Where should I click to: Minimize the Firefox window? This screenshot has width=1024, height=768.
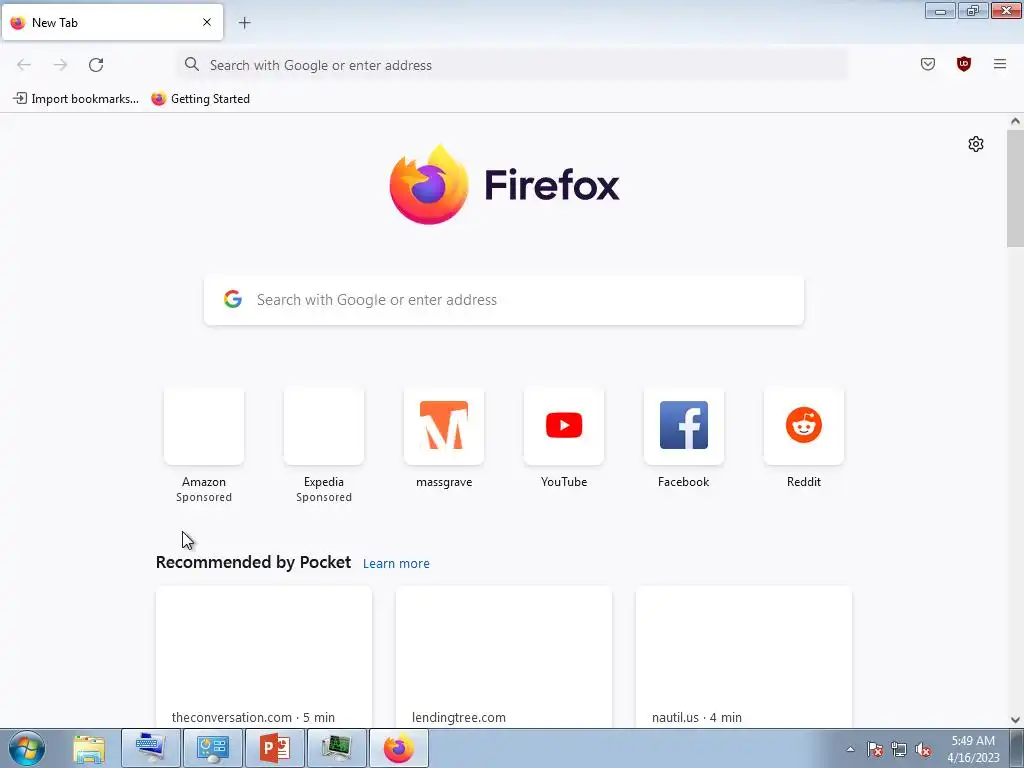(x=940, y=10)
